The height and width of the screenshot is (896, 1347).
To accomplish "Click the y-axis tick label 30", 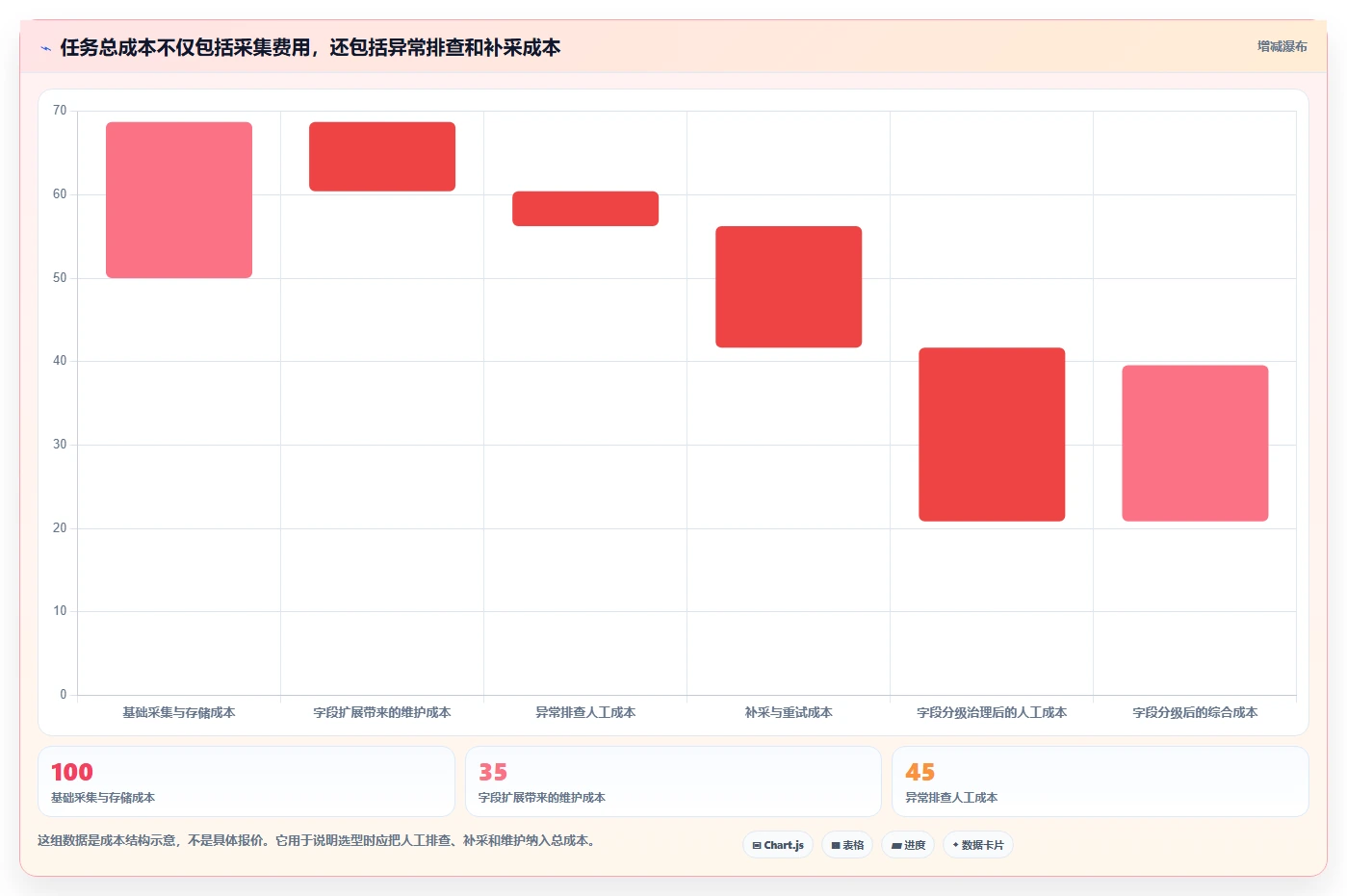I will pos(60,445).
